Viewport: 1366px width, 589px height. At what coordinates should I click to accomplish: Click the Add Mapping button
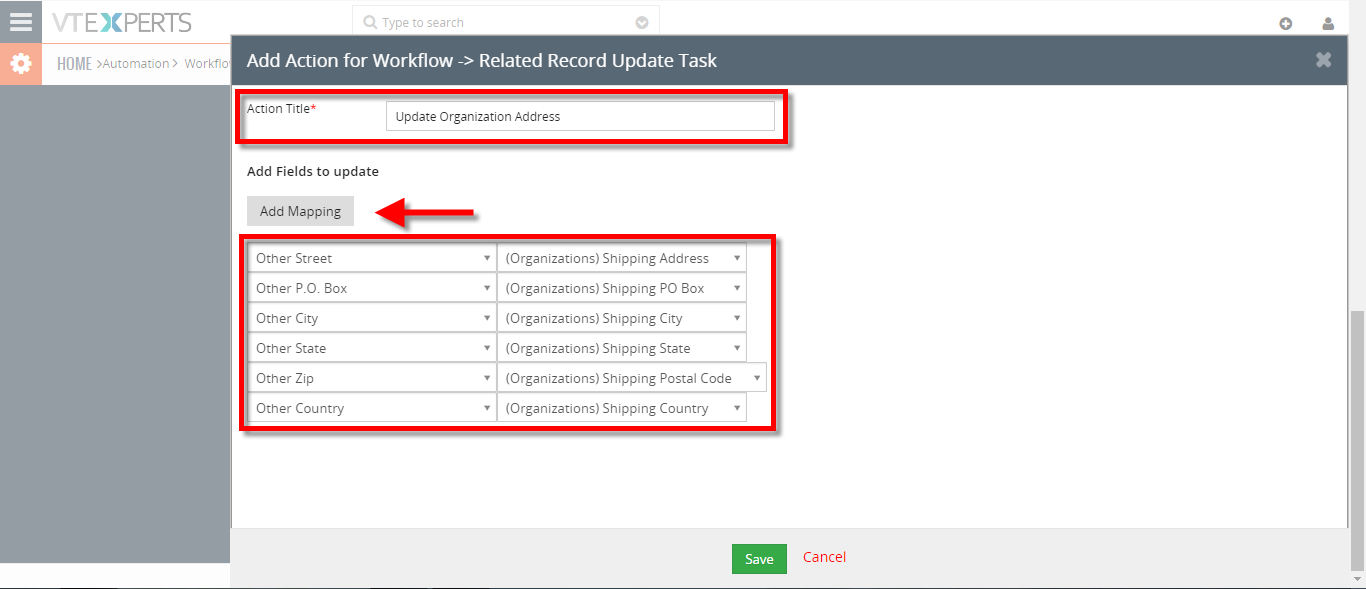[x=300, y=211]
